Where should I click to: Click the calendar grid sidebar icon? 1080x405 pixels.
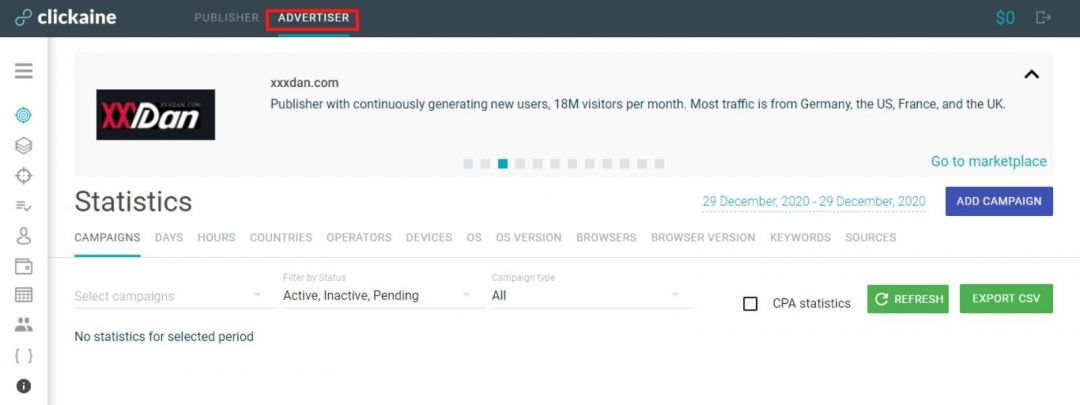coord(24,295)
